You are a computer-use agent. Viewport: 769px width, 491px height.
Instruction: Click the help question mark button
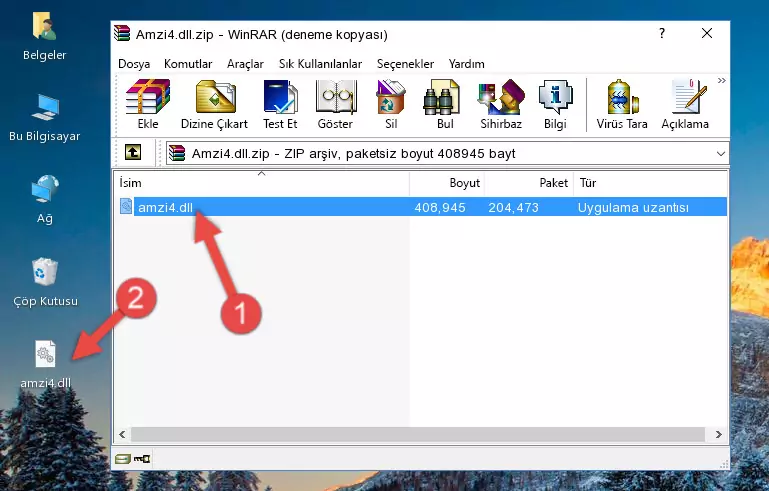point(662,33)
